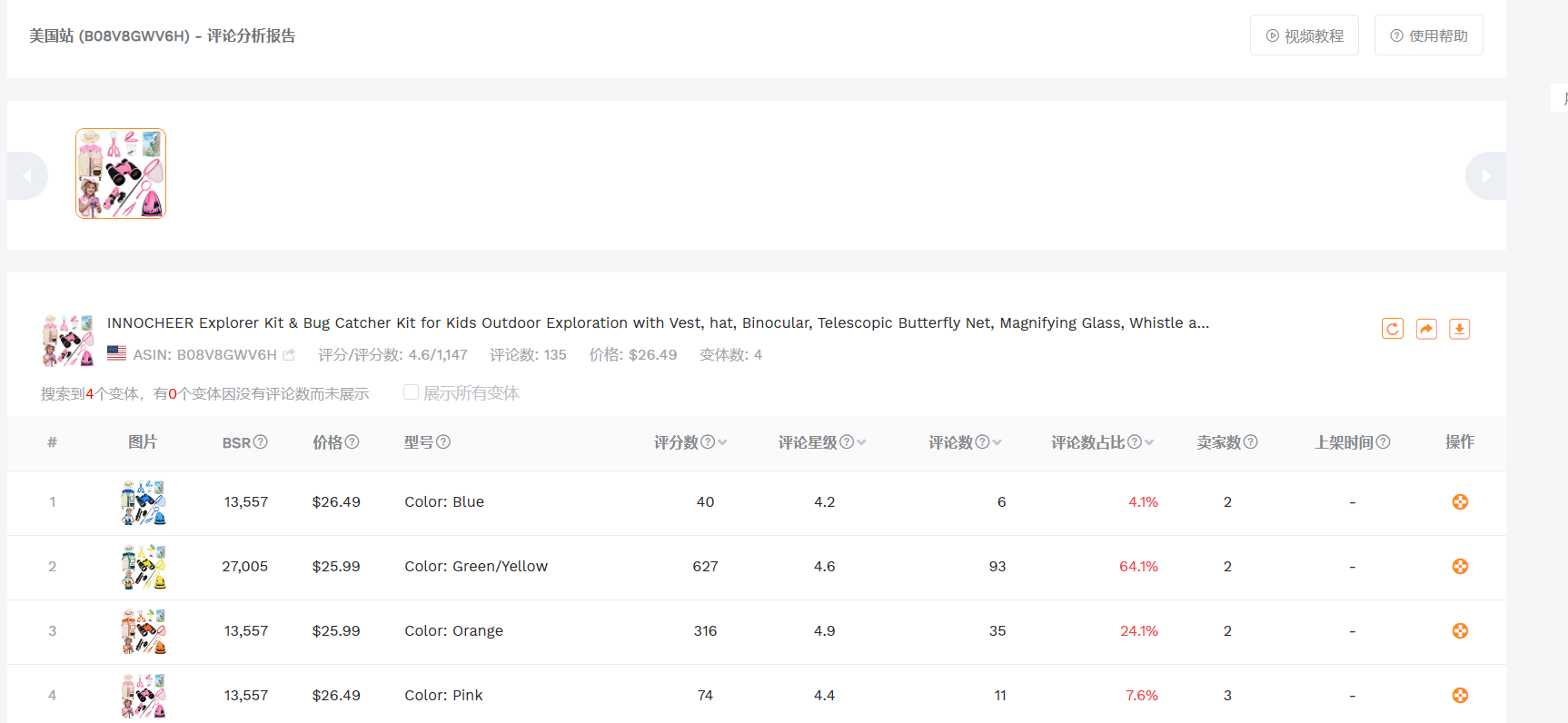
Task: Click the 'Color: Orange' model cell
Action: (453, 631)
